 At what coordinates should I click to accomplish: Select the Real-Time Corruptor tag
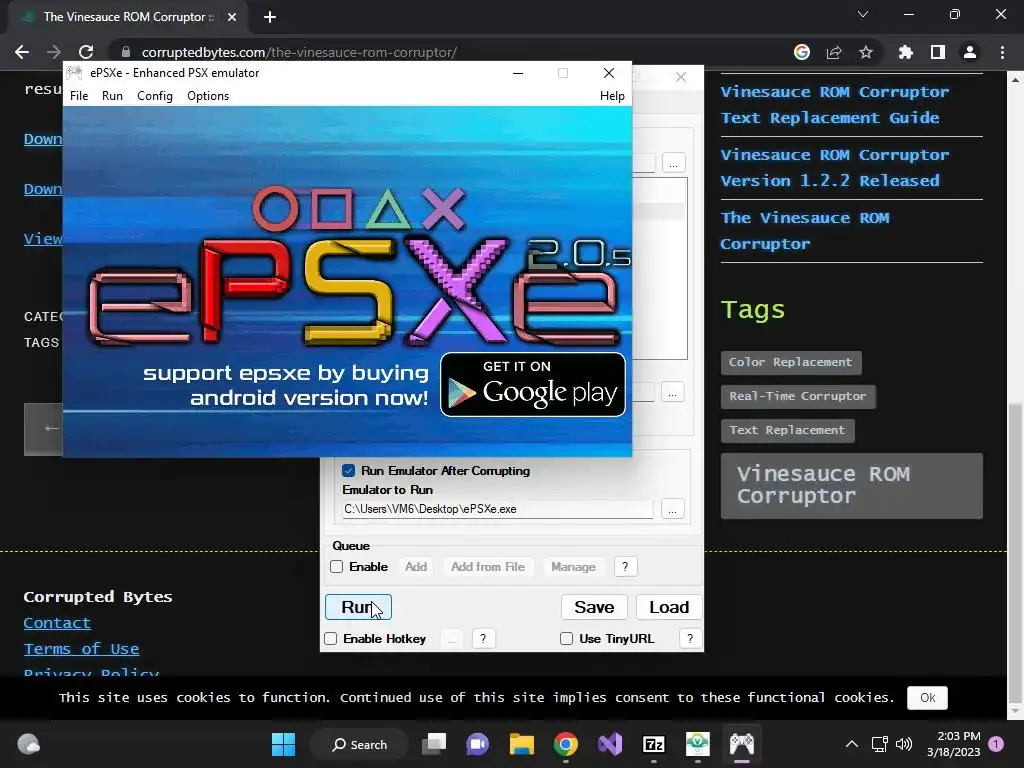point(798,396)
